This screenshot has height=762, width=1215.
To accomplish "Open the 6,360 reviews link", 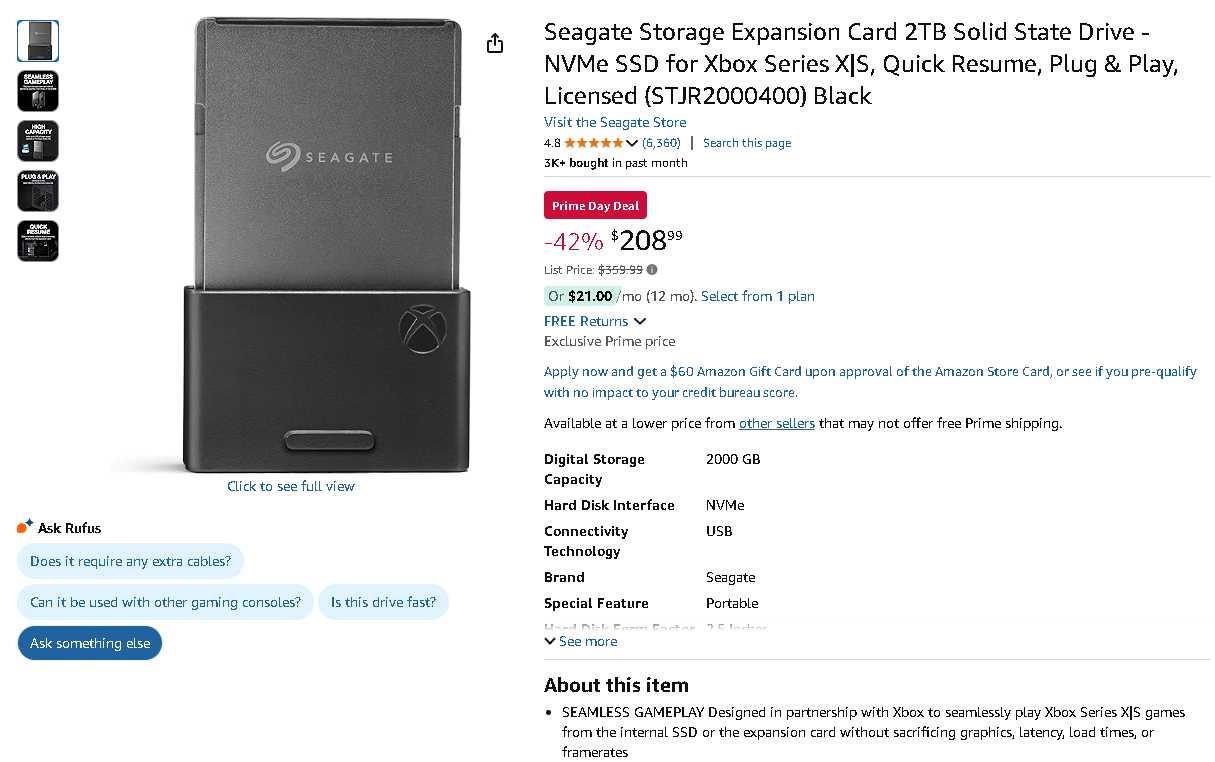I will point(661,143).
